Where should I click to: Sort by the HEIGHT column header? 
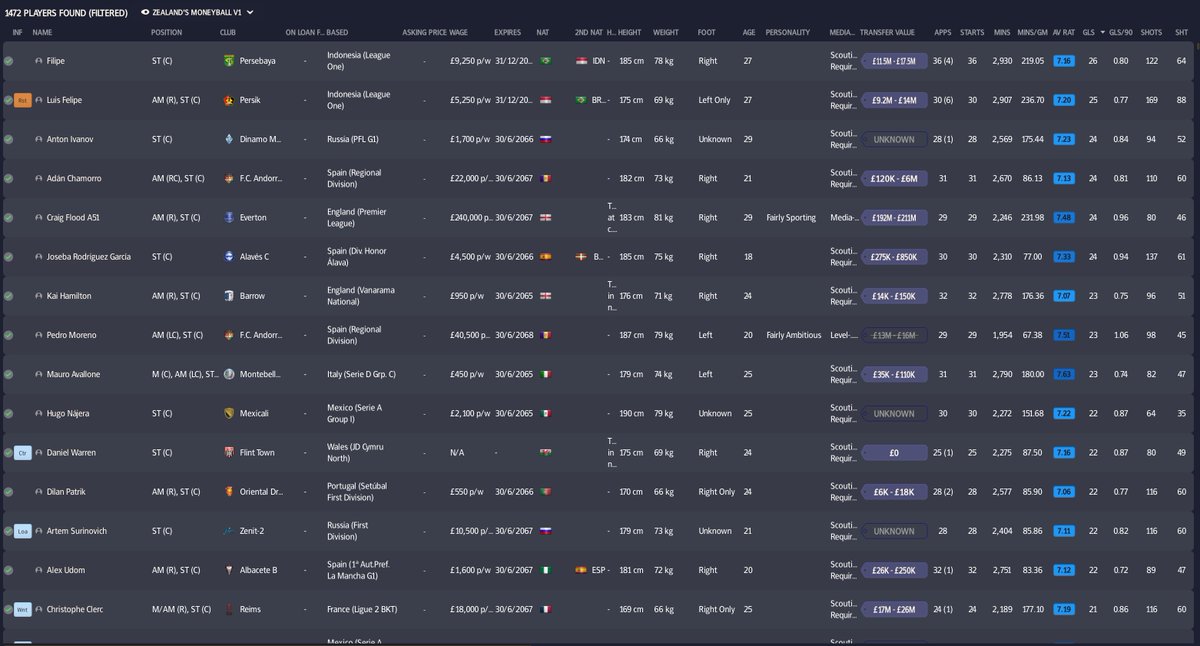[629, 32]
